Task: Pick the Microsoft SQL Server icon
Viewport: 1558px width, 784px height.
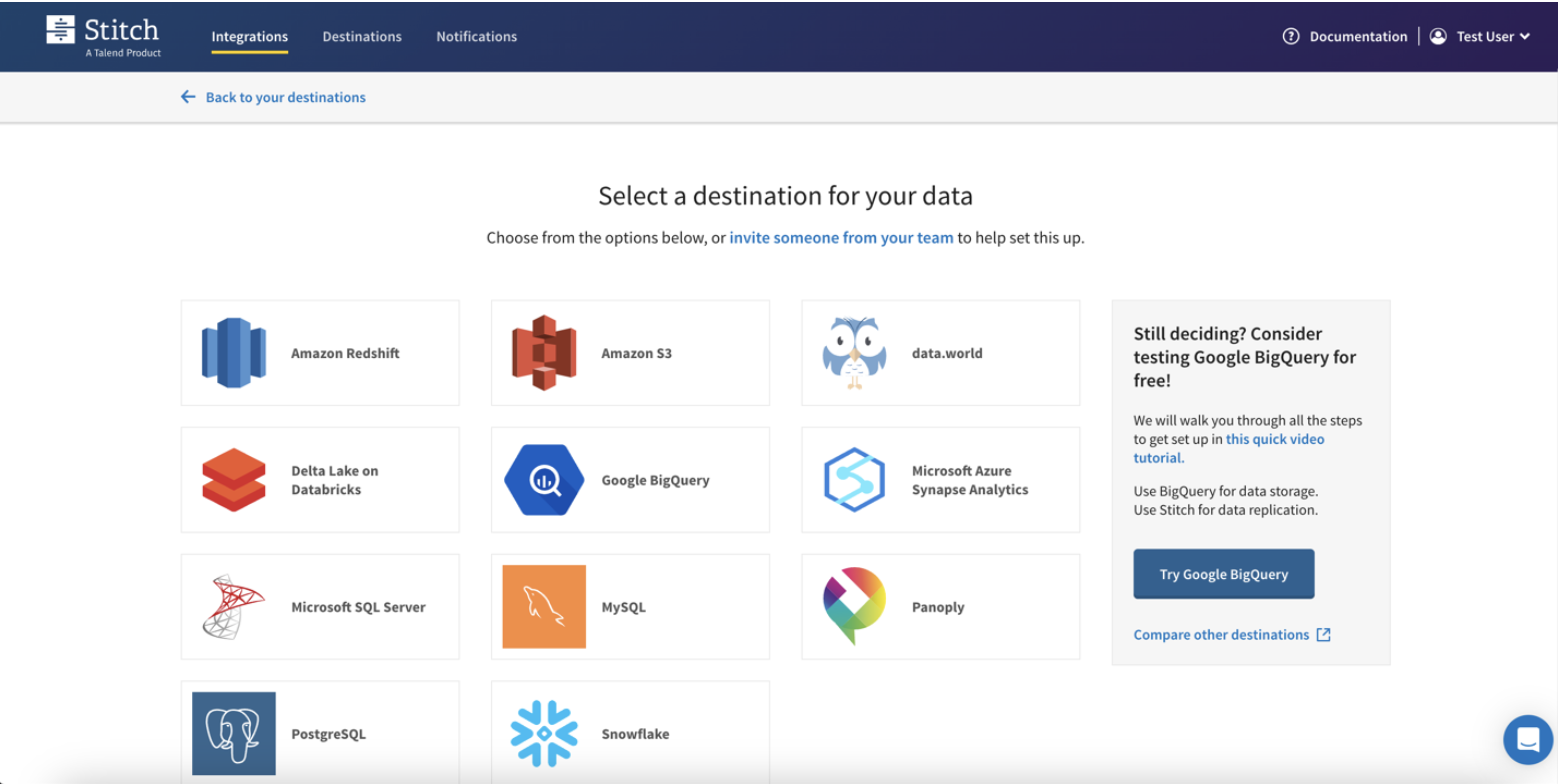Action: tap(234, 607)
